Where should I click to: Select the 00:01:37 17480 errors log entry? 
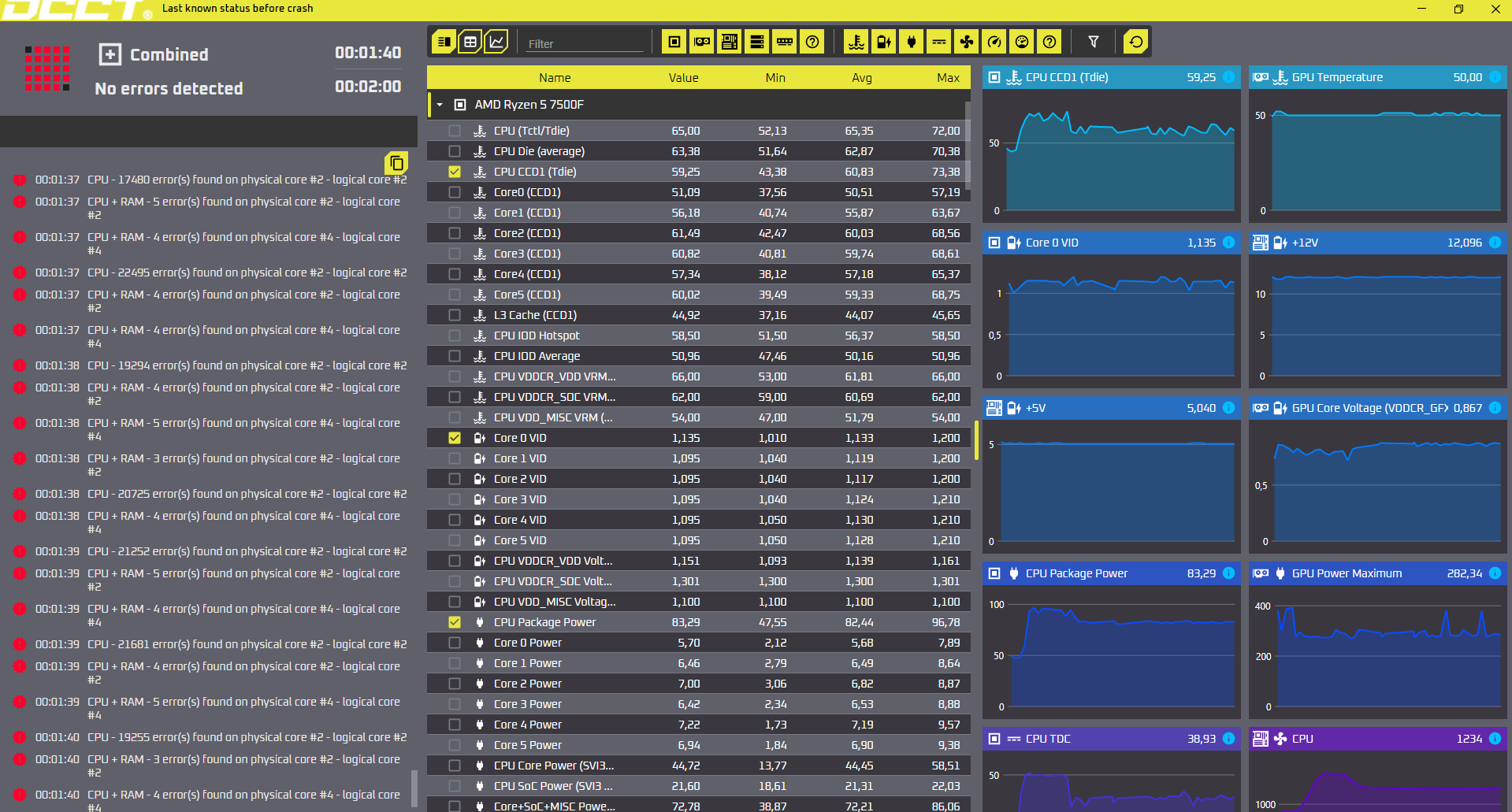[x=210, y=180]
